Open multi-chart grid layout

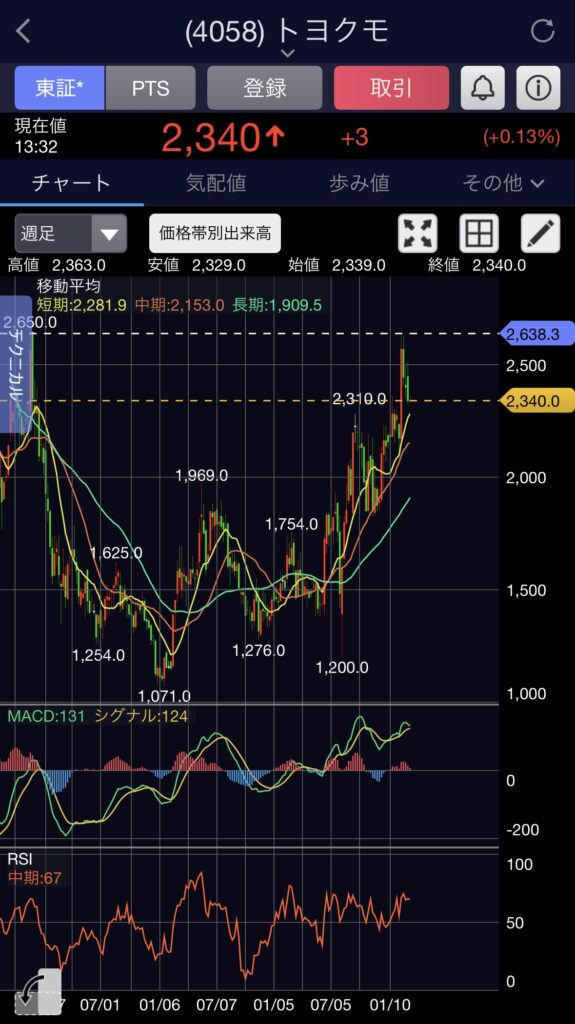[479, 233]
